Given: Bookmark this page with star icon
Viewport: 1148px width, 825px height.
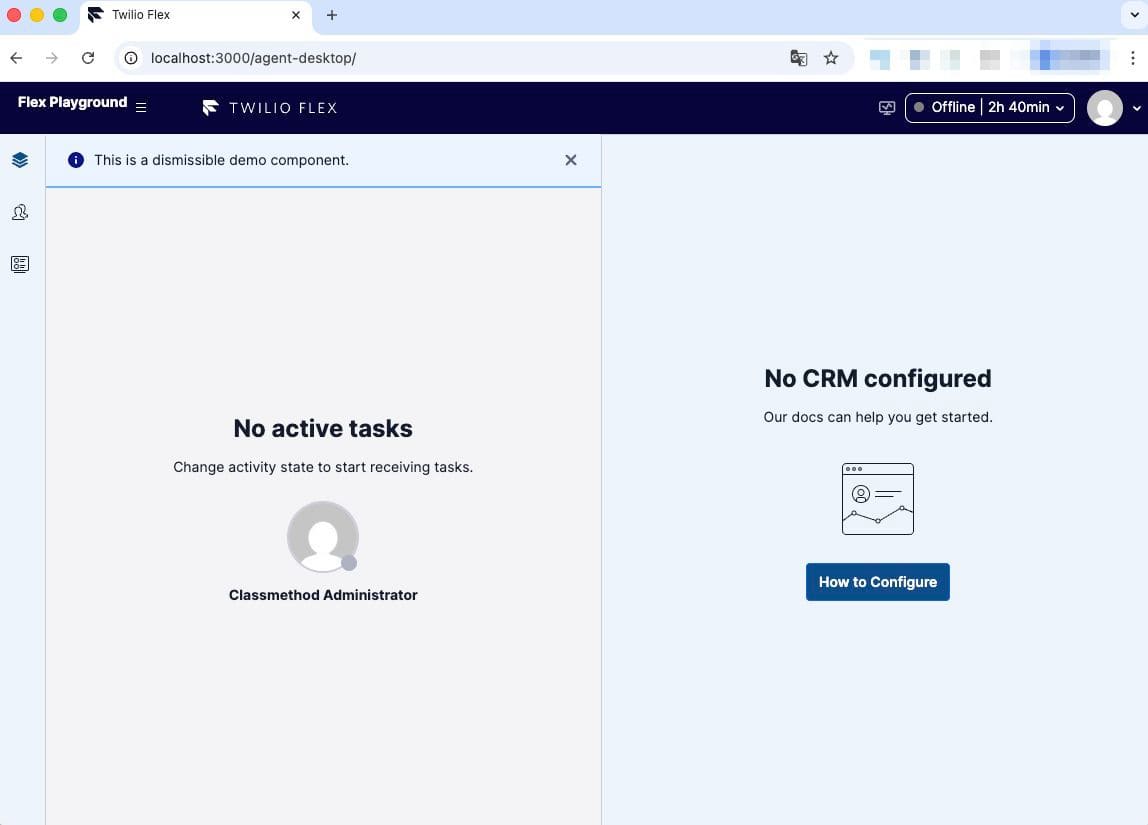Looking at the screenshot, I should 831,58.
